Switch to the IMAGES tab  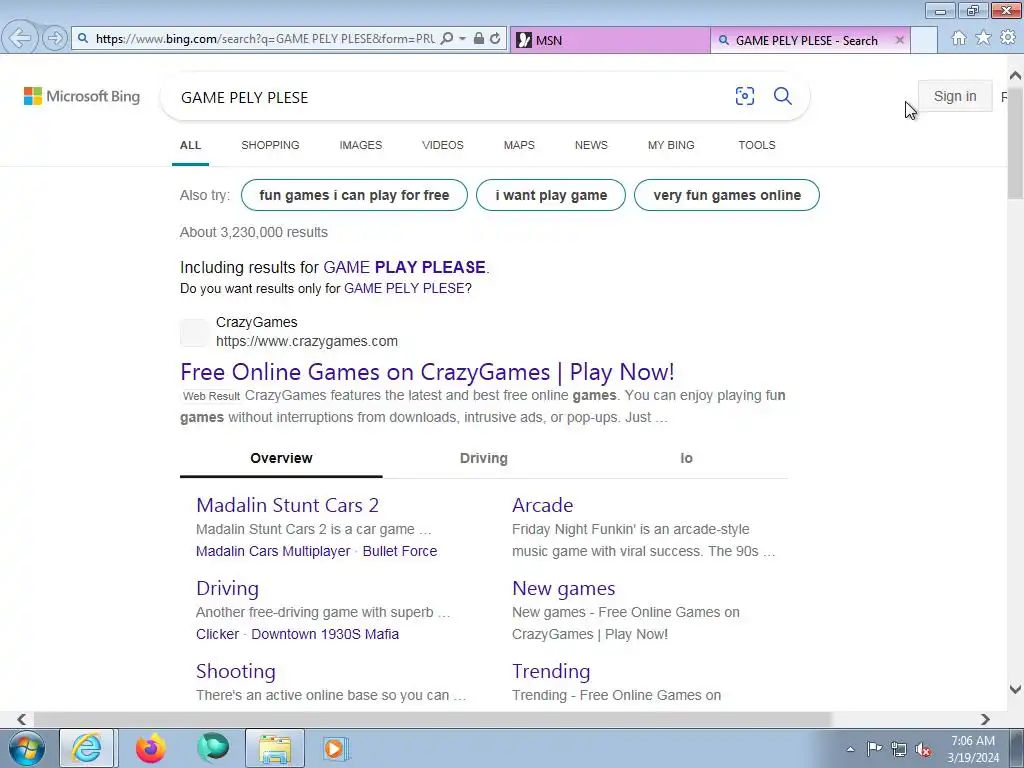(360, 145)
